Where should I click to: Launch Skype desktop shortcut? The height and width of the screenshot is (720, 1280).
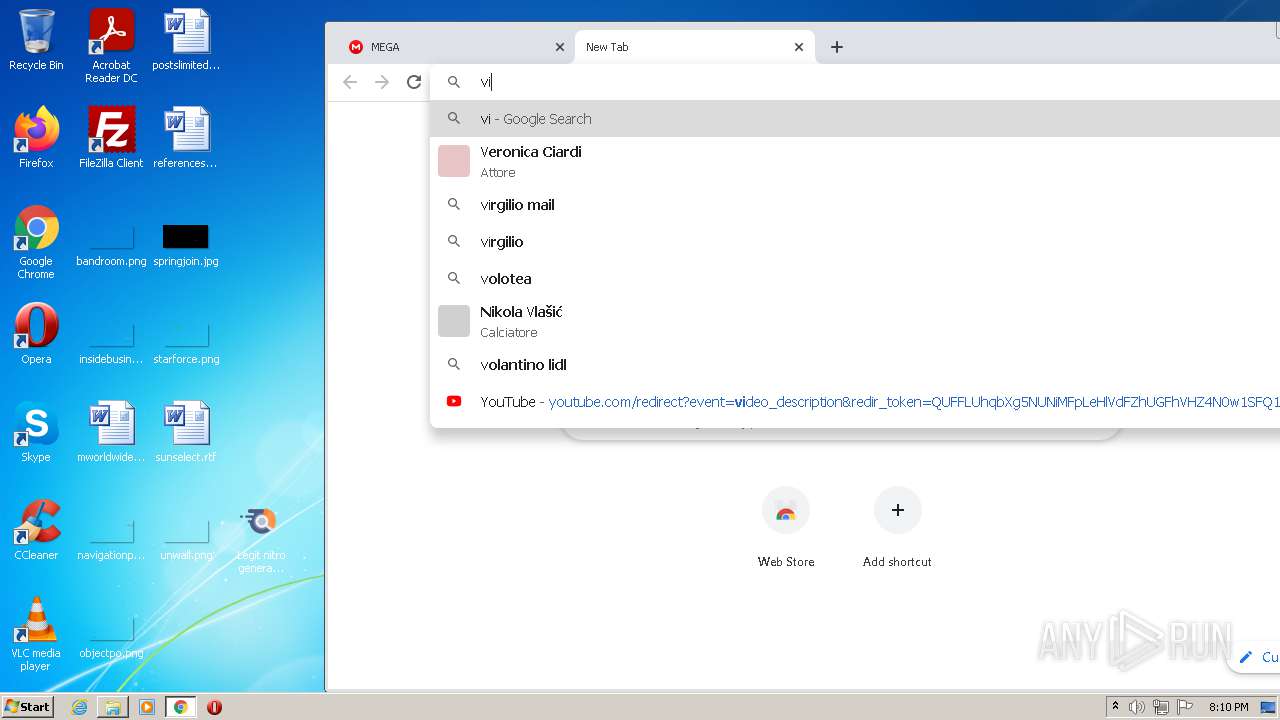(36, 432)
